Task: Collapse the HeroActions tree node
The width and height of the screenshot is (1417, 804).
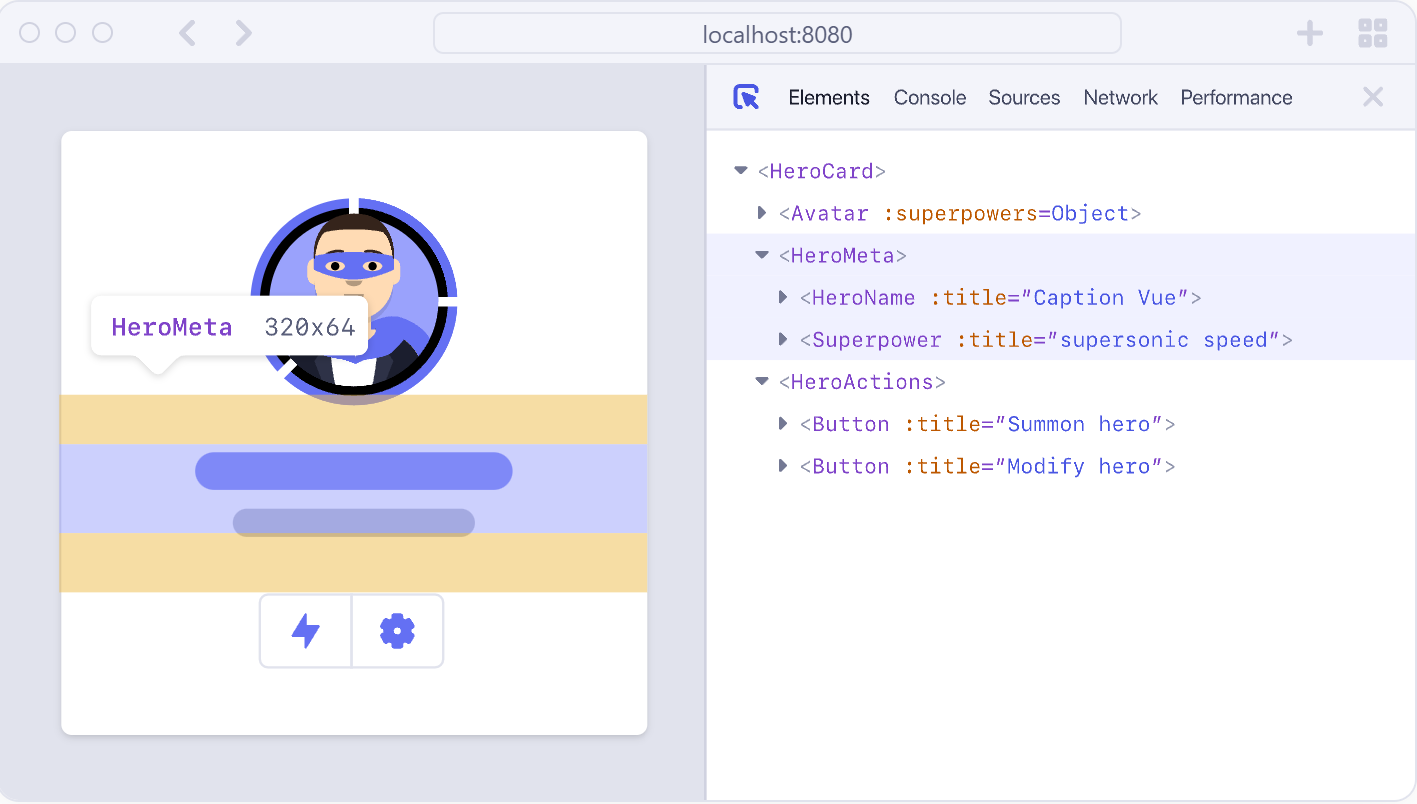Action: [762, 381]
